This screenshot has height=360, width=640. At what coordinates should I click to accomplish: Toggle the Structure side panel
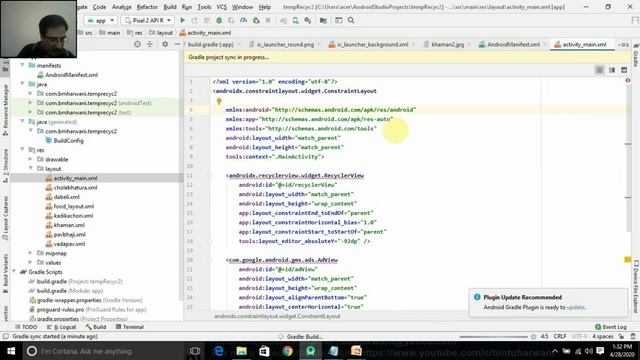pyautogui.click(x=5, y=165)
